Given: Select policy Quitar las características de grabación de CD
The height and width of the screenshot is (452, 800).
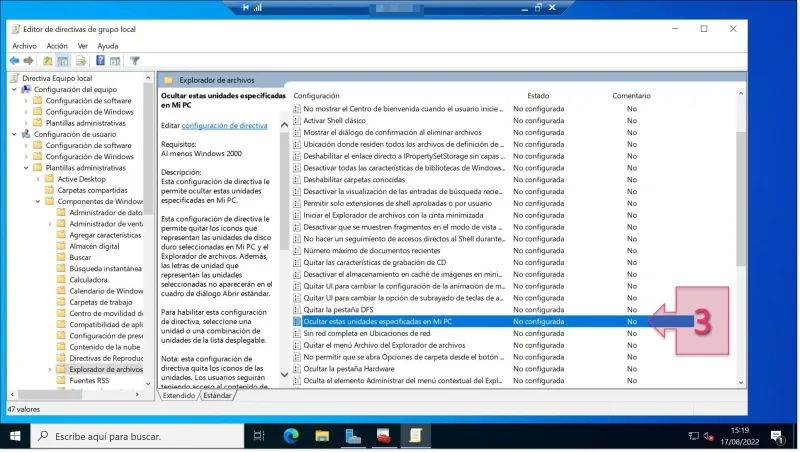Looking at the screenshot, I should pos(374,262).
